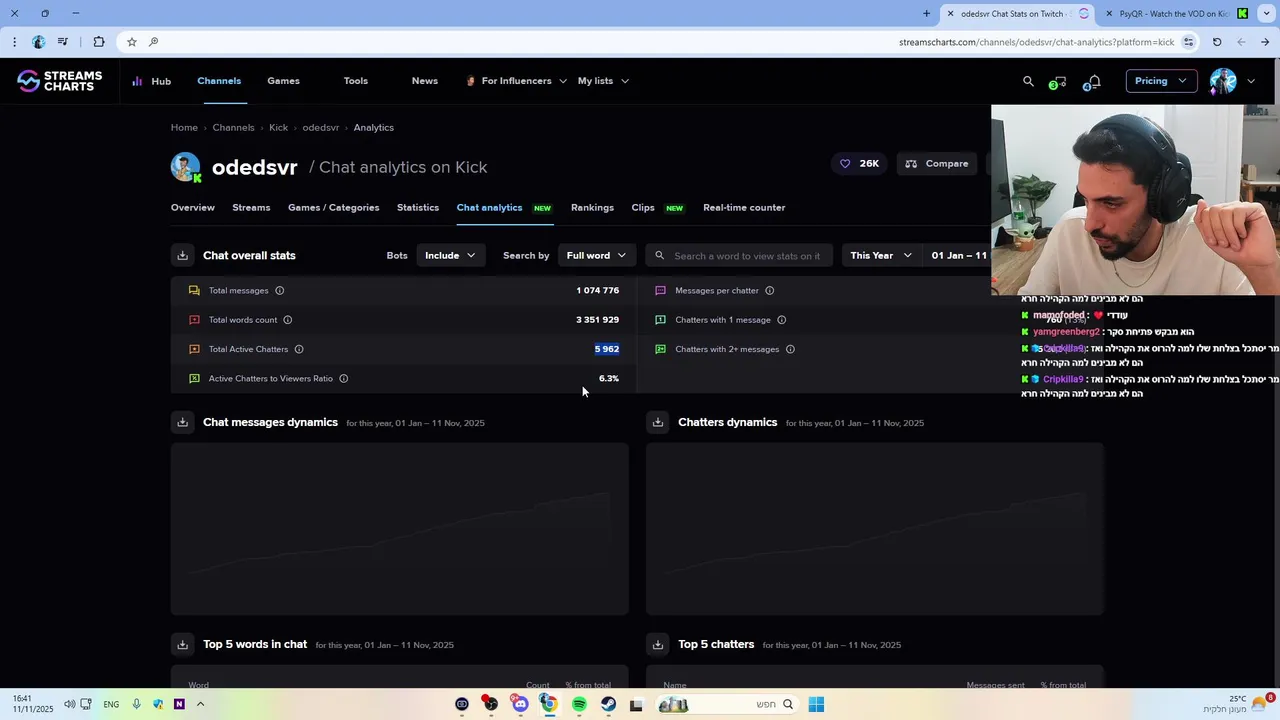This screenshot has height=720, width=1280.
Task: Expand the My lists menu
Action: (603, 81)
